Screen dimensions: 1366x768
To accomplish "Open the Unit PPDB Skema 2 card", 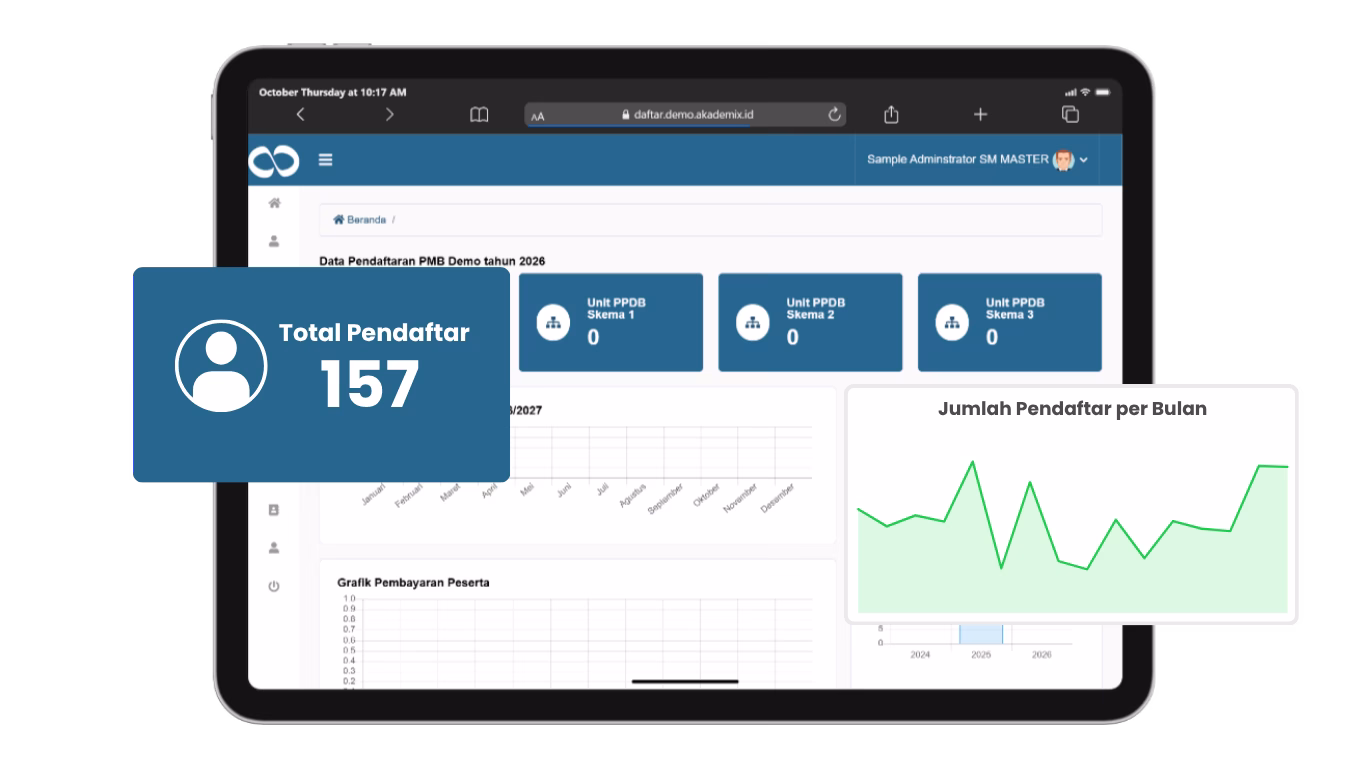I will click(x=810, y=322).
